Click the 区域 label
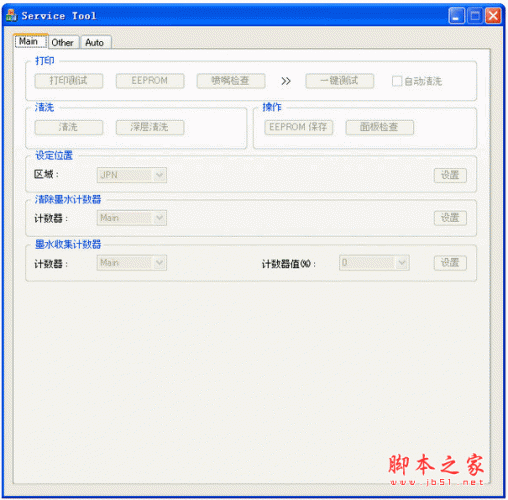Image resolution: width=508 pixels, height=500 pixels. click(x=46, y=174)
